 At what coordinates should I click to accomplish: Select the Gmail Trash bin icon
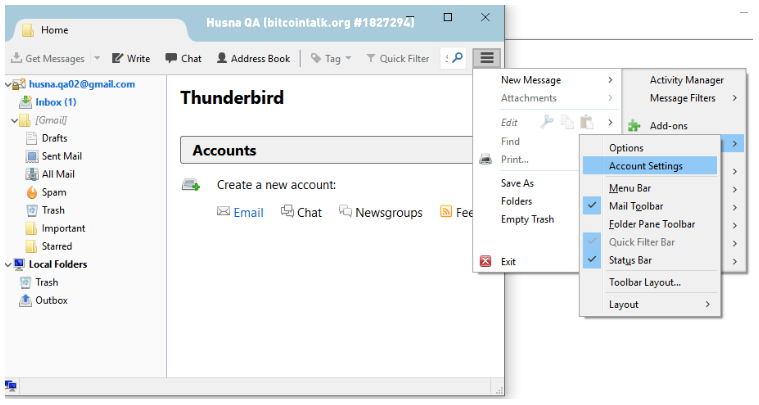tap(31, 210)
